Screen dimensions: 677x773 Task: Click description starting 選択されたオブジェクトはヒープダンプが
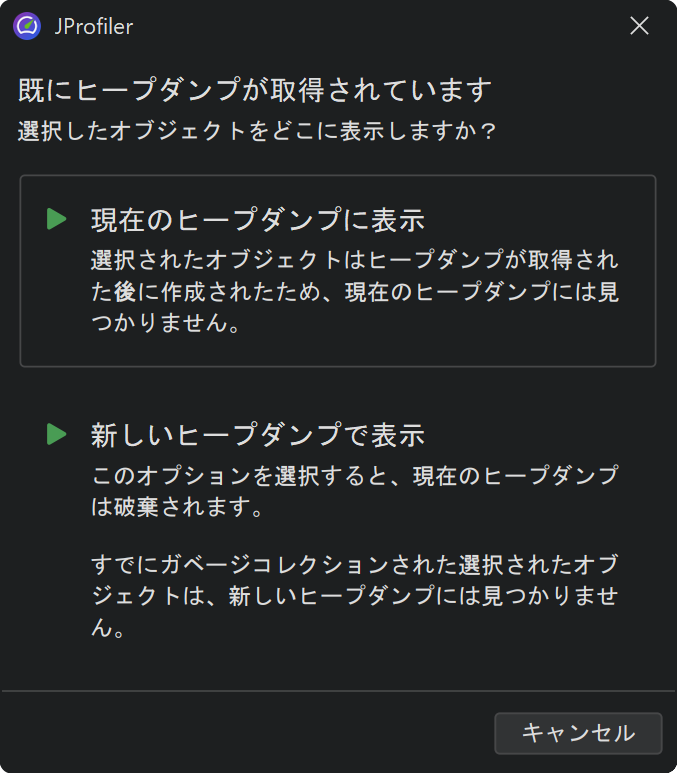[x=355, y=260]
